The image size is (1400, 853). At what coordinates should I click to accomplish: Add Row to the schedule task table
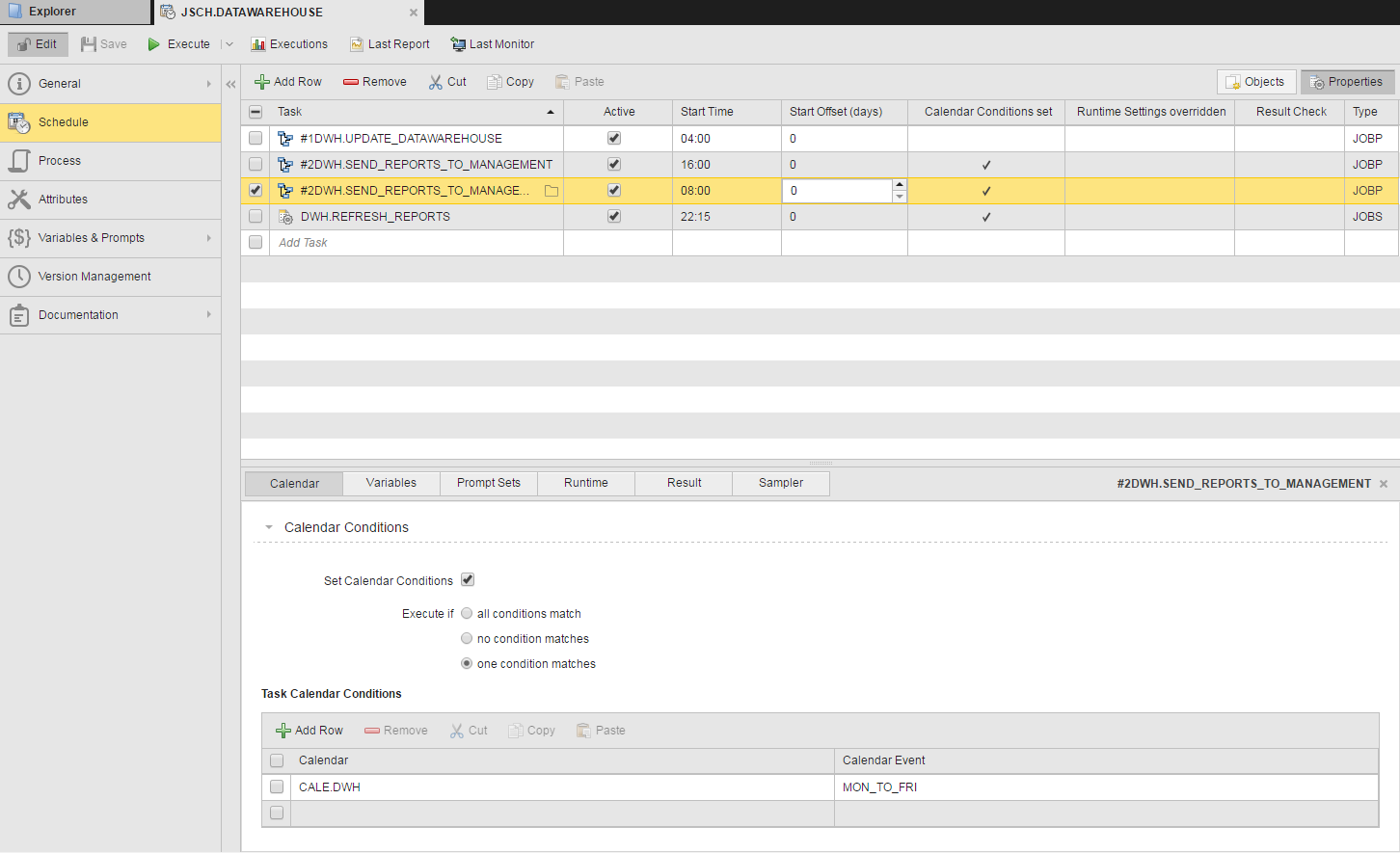point(287,82)
